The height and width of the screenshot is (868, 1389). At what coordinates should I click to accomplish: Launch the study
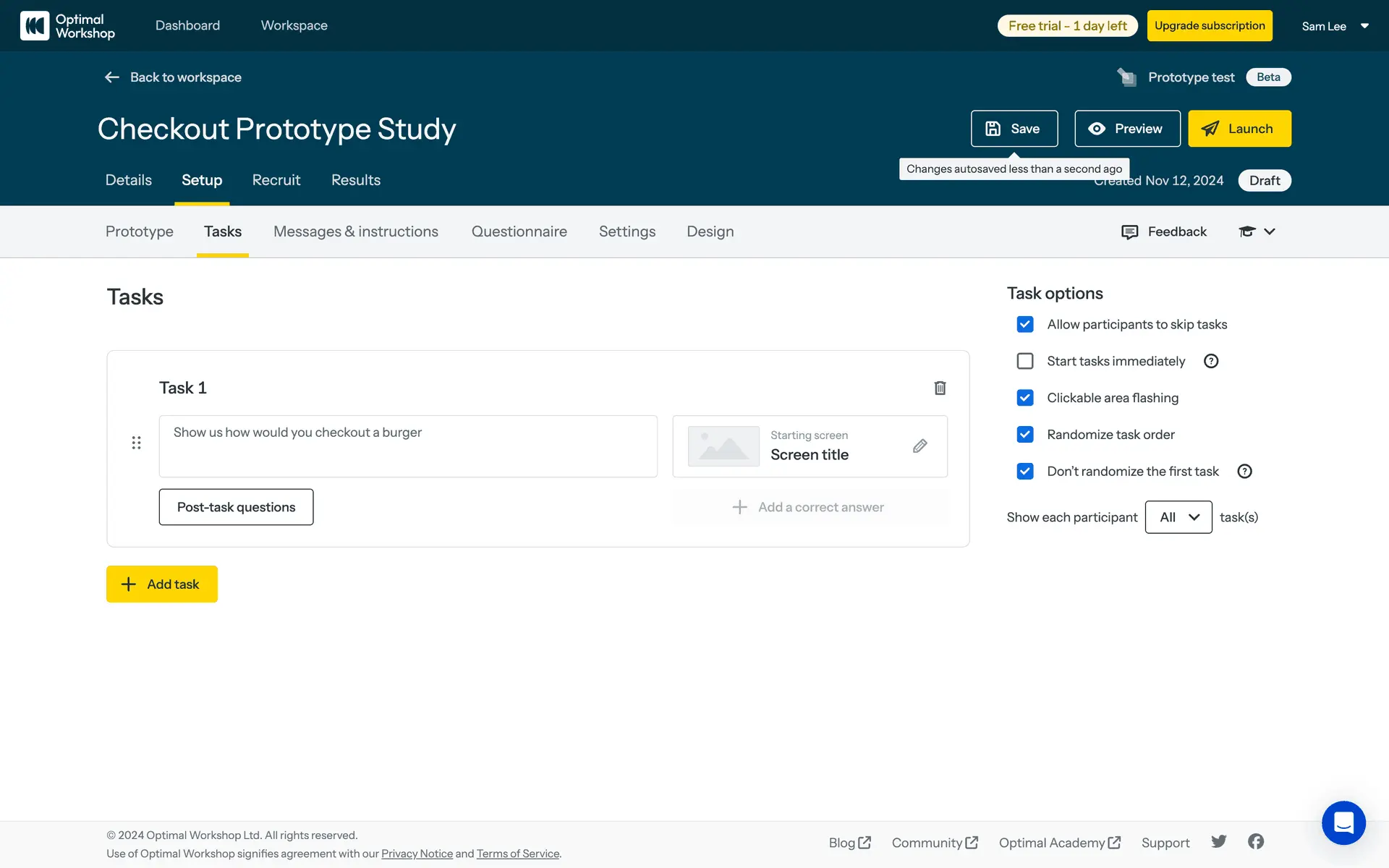click(x=1239, y=129)
